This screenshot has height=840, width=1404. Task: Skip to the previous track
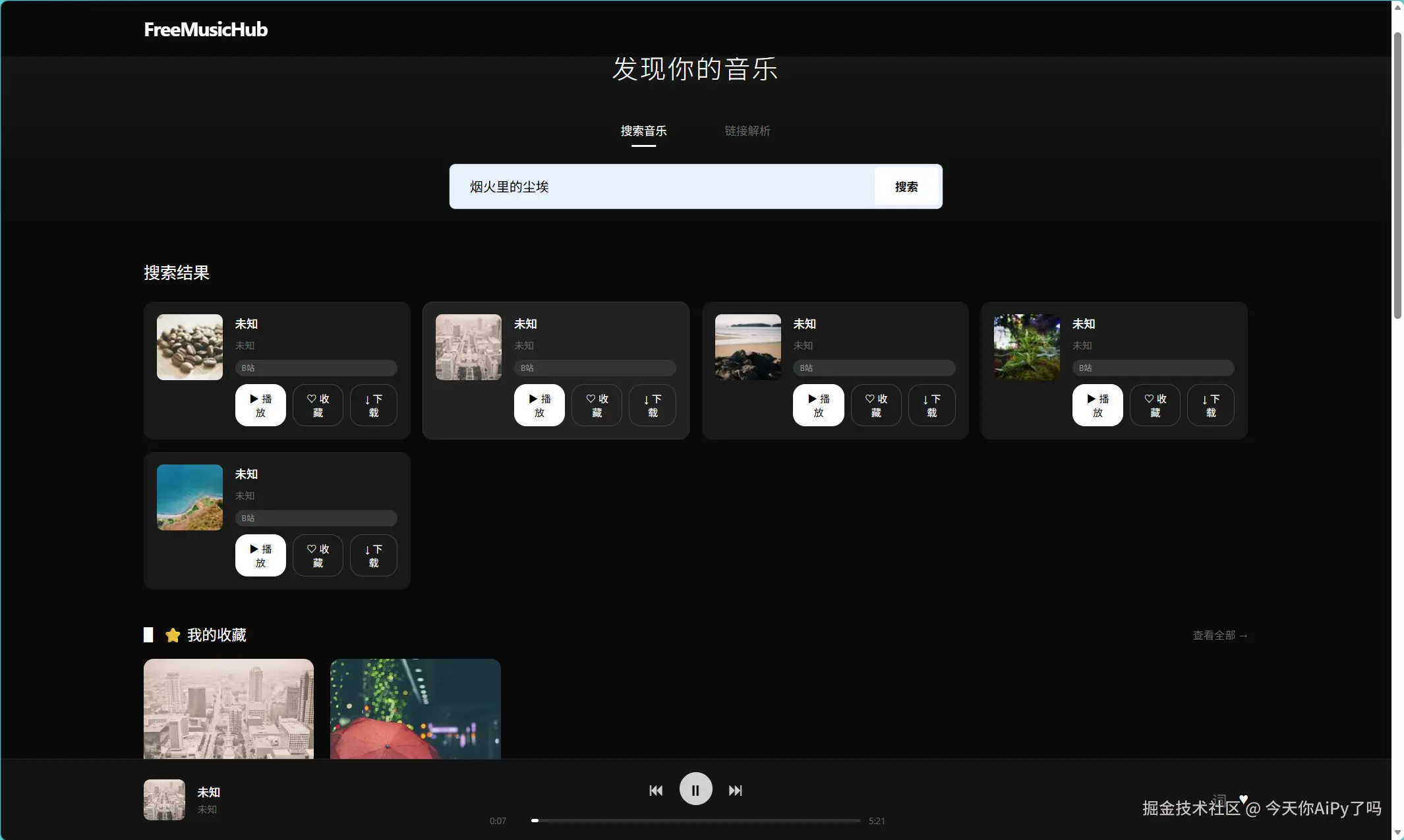[656, 791]
